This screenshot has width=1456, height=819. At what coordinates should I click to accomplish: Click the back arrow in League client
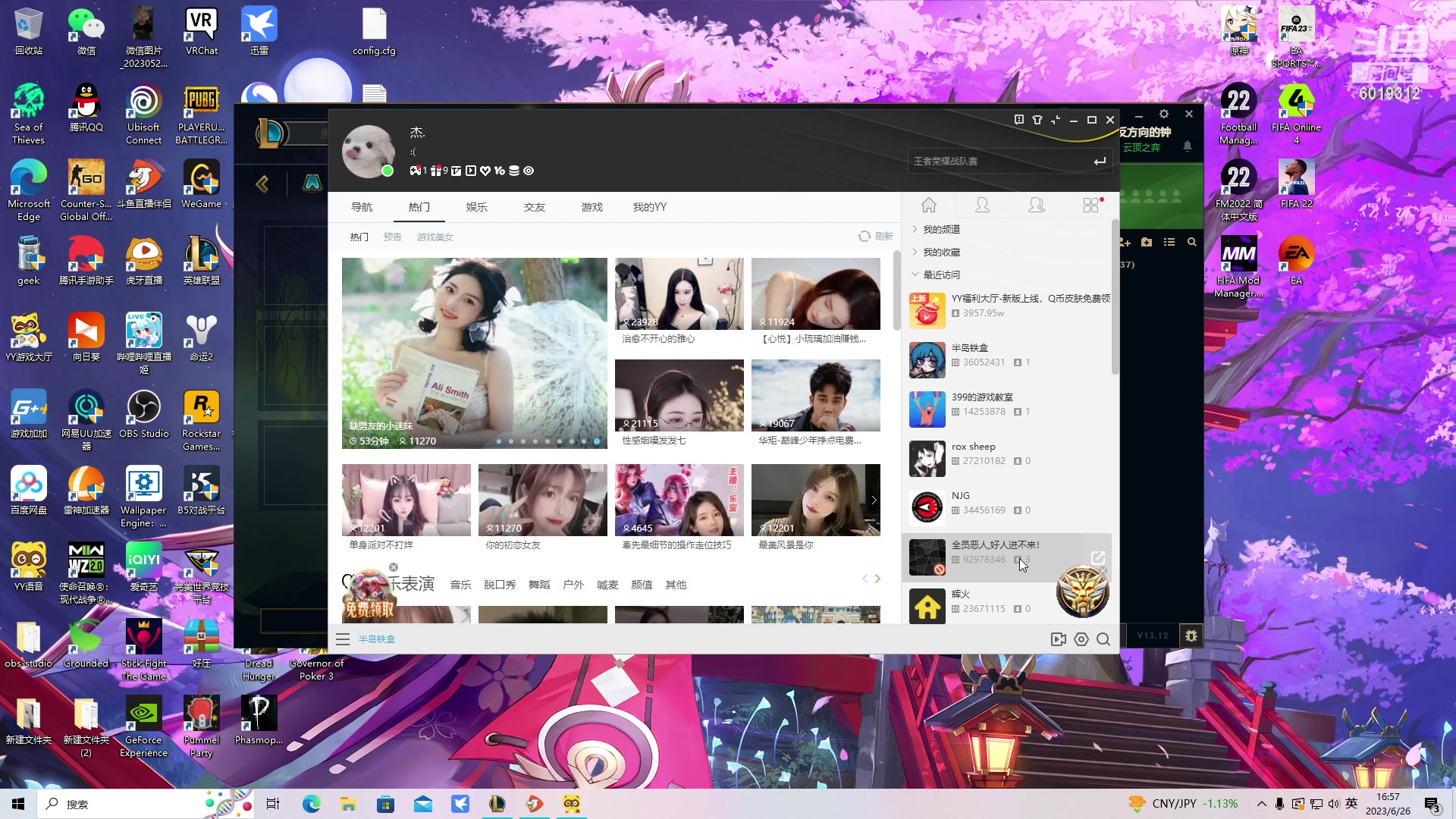coord(262,184)
